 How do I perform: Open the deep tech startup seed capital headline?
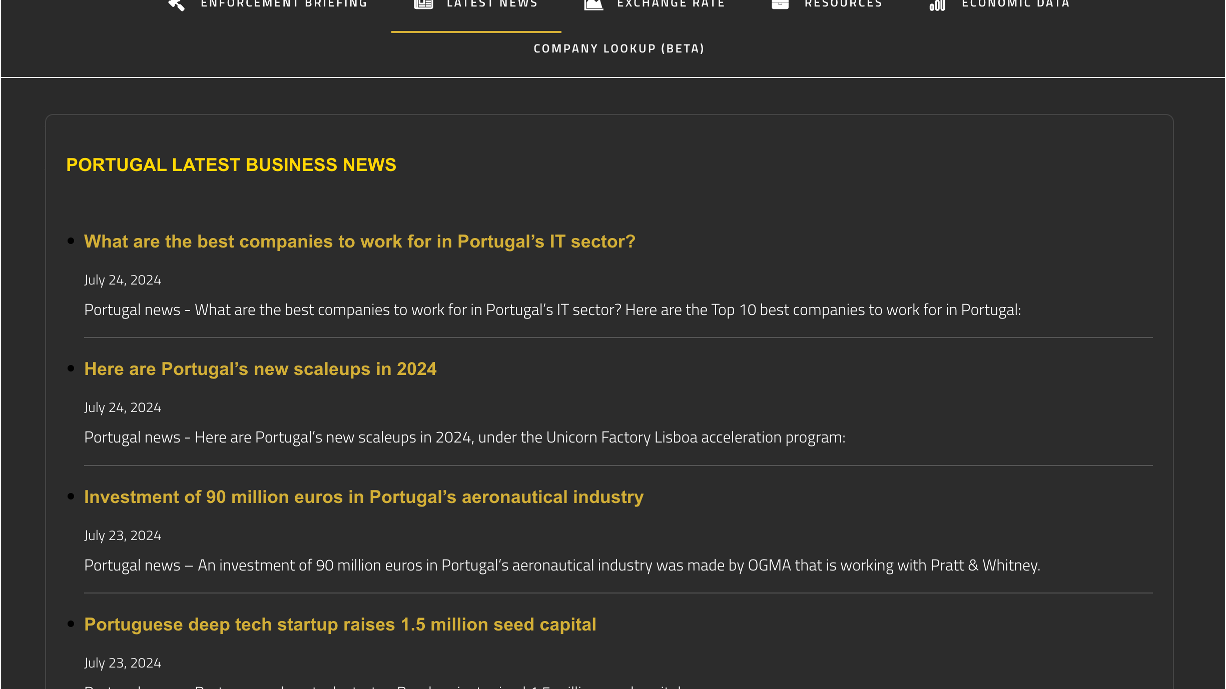tap(340, 625)
